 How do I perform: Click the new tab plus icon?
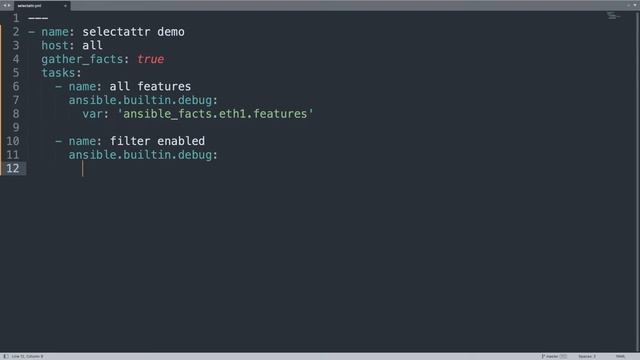click(x=629, y=5)
